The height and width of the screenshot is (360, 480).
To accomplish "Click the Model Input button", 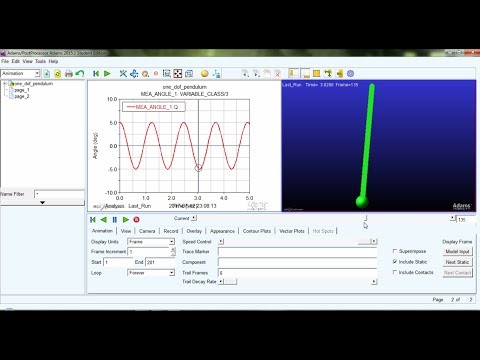I will (457, 252).
